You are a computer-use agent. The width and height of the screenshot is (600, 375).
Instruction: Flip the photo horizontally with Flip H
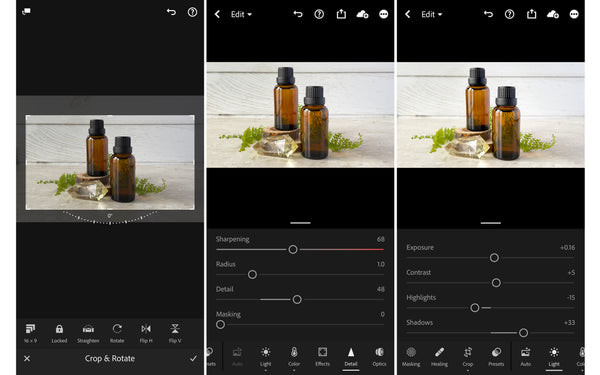pos(146,333)
